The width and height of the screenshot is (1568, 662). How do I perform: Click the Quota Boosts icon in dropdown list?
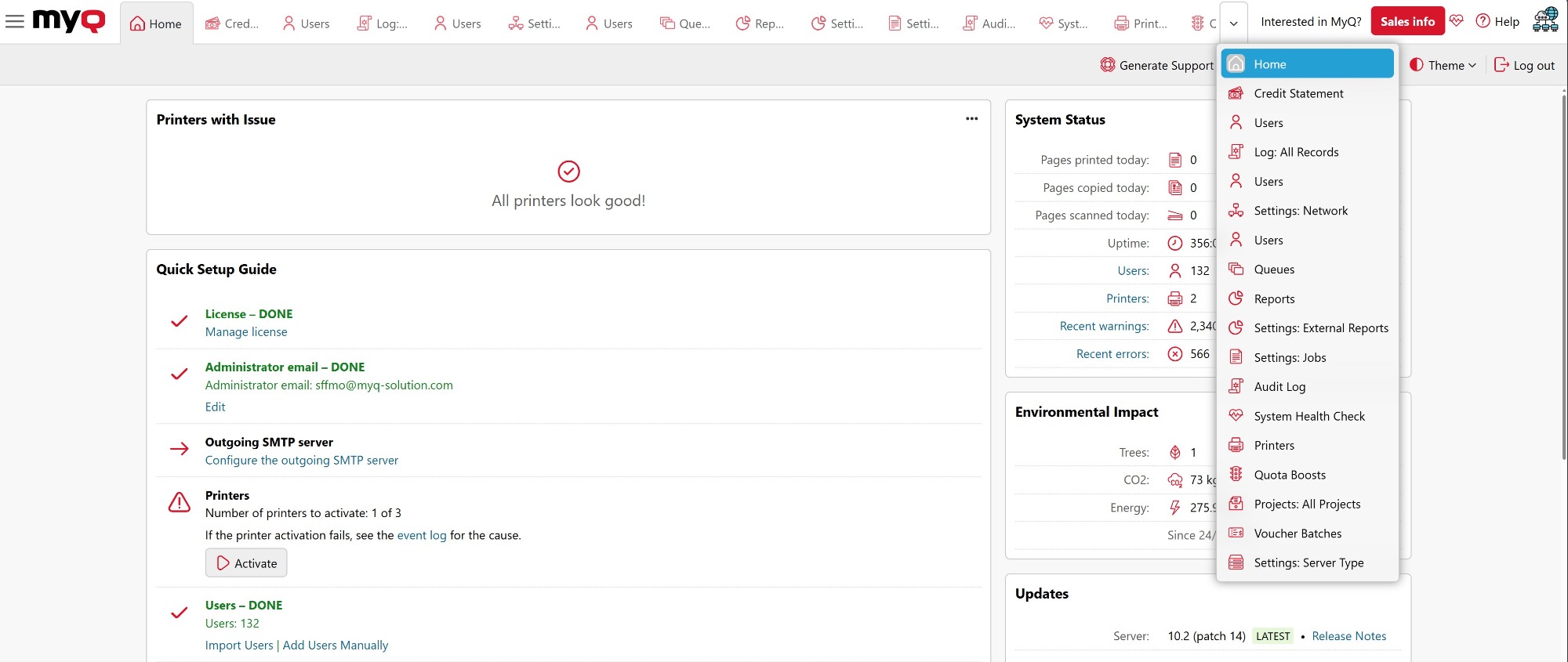(x=1236, y=475)
